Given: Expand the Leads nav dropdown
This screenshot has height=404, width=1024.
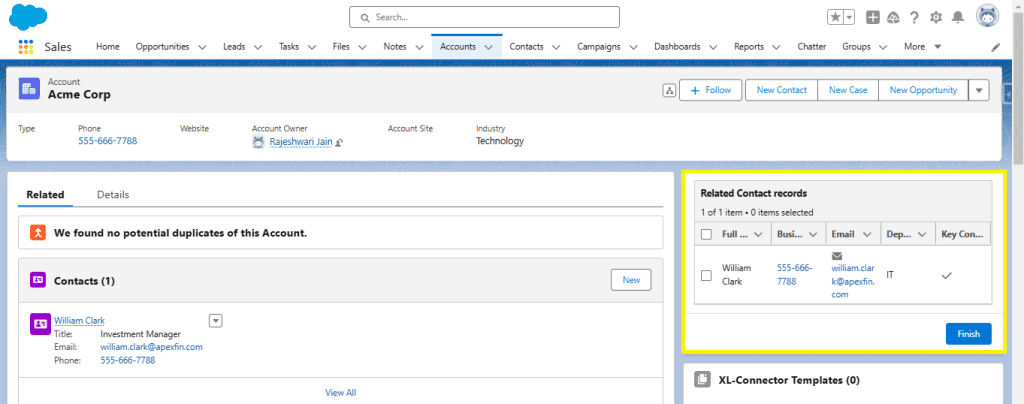Looking at the screenshot, I should click(x=257, y=47).
